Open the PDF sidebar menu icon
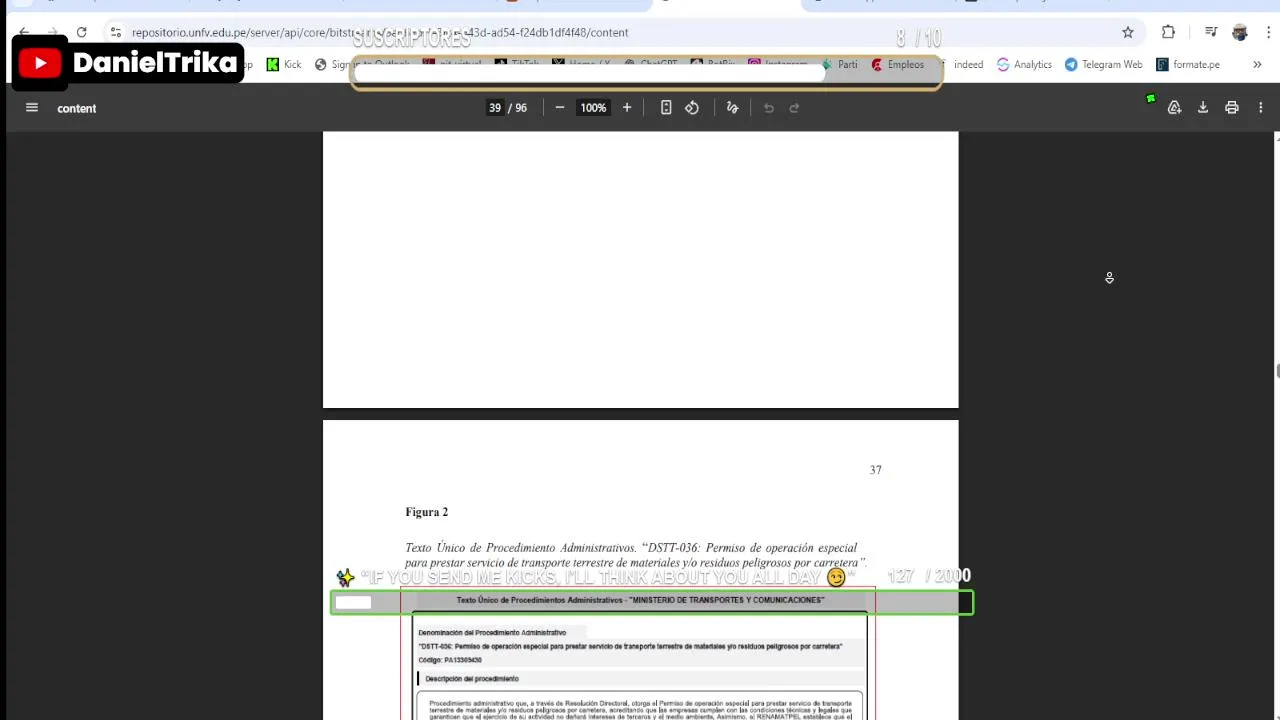 [31, 108]
